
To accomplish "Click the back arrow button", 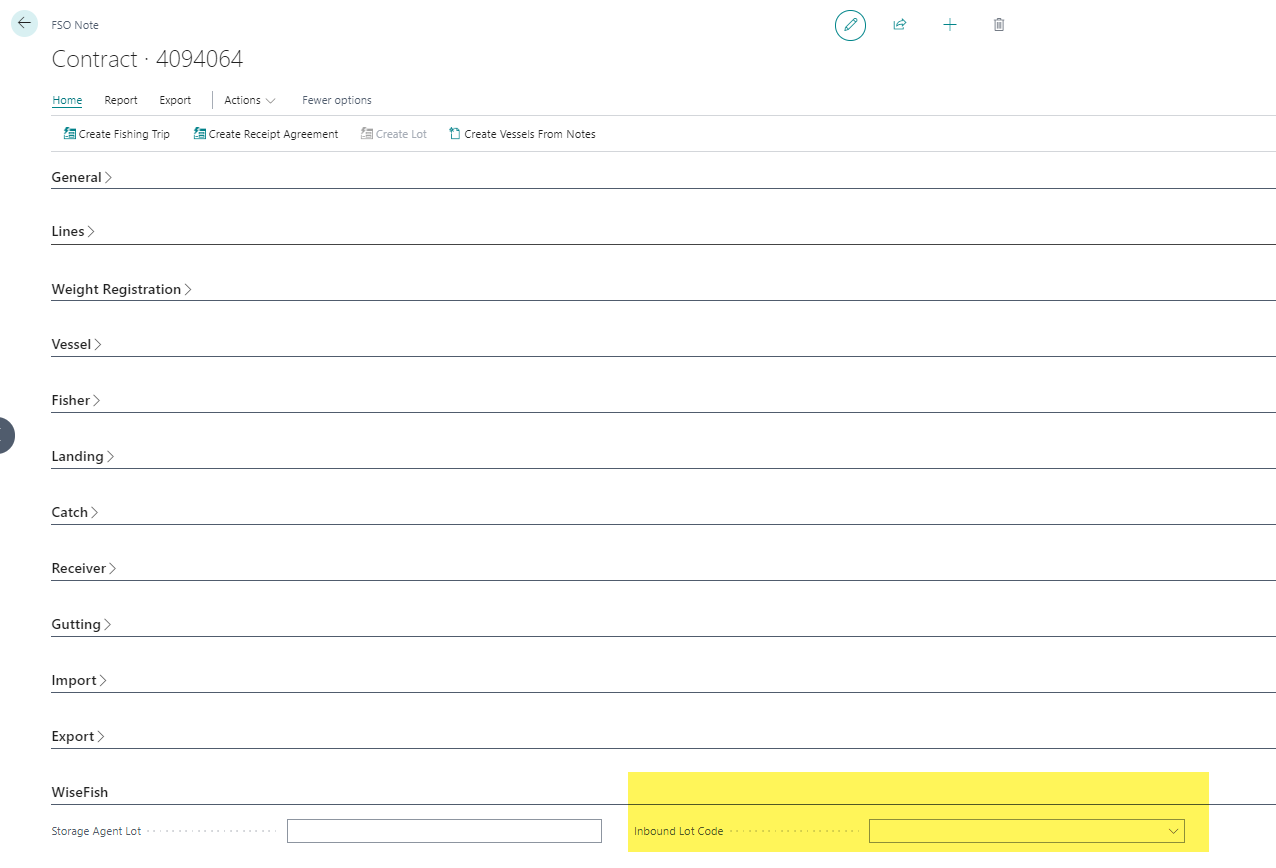I will click(x=24, y=23).
